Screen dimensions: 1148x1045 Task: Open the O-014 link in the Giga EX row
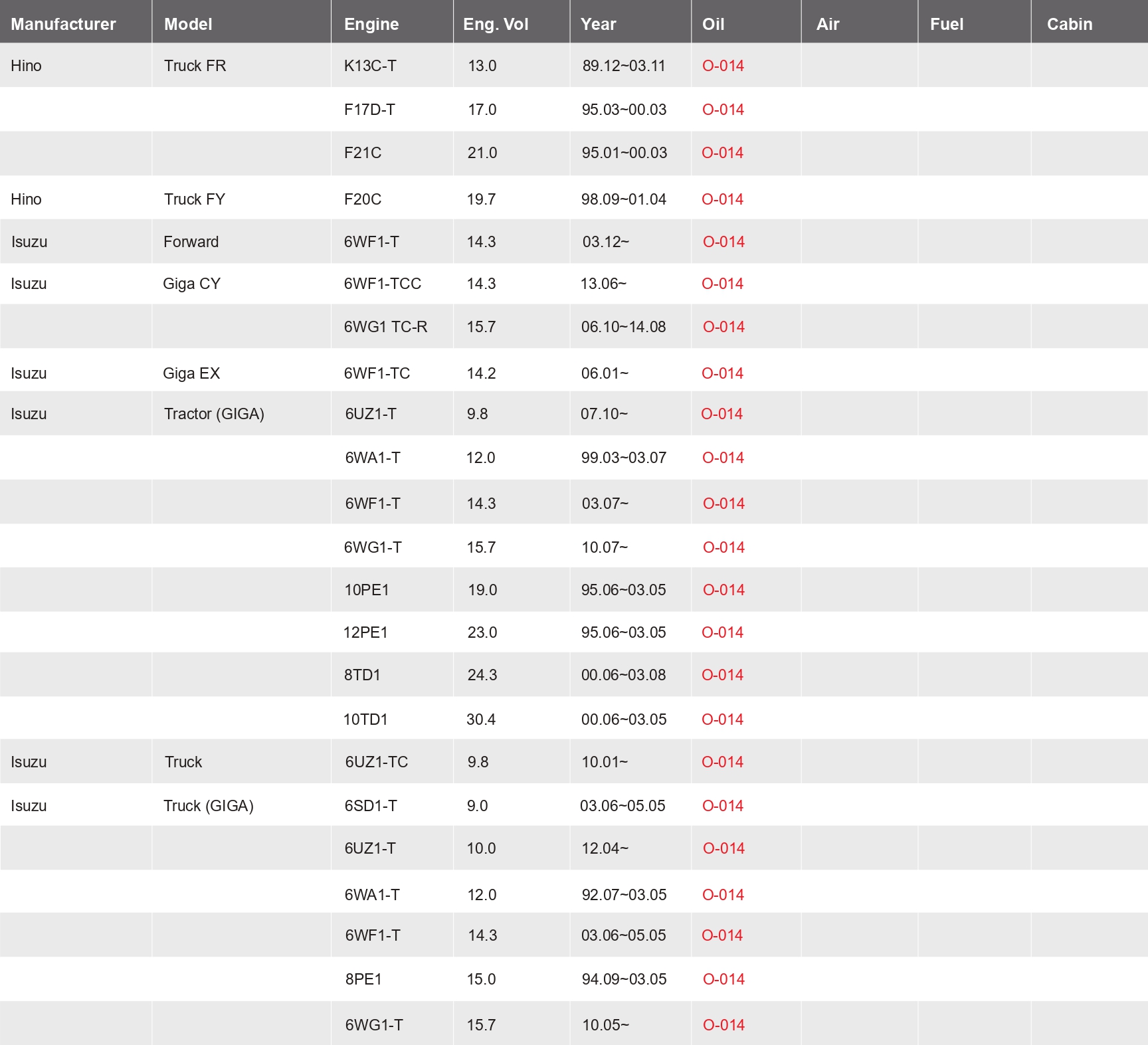pos(722,373)
